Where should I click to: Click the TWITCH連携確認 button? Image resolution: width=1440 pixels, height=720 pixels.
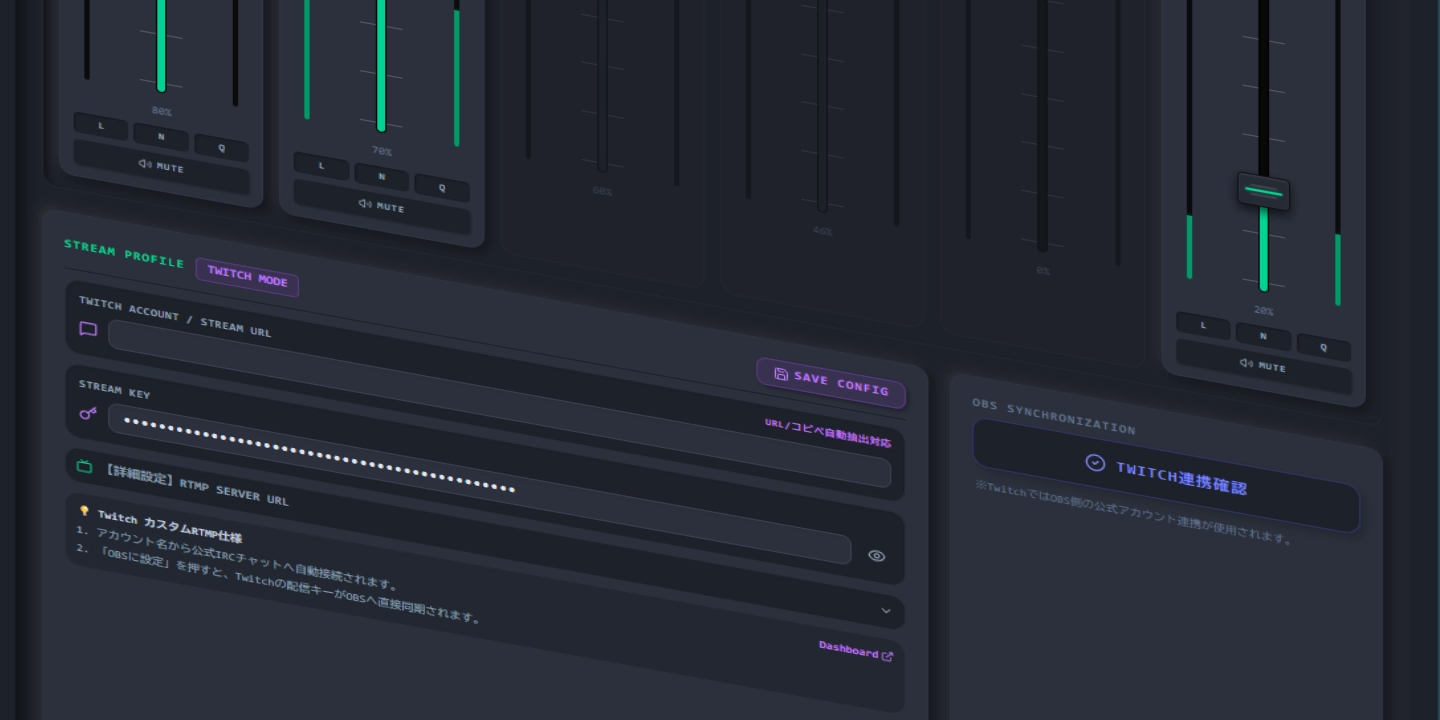[1166, 476]
